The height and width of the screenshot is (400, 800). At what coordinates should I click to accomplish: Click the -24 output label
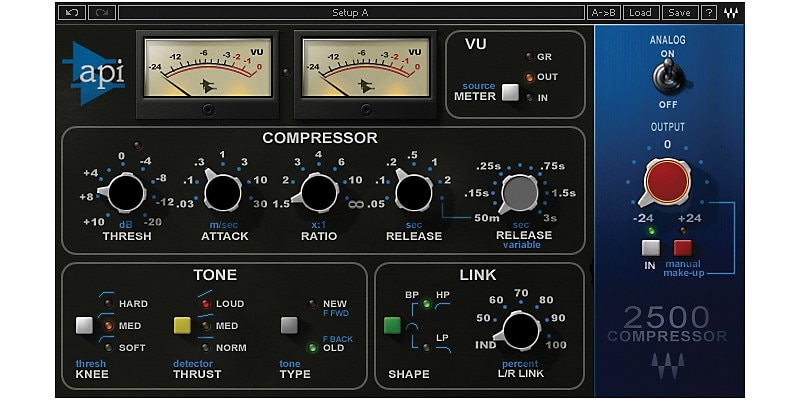(645, 218)
